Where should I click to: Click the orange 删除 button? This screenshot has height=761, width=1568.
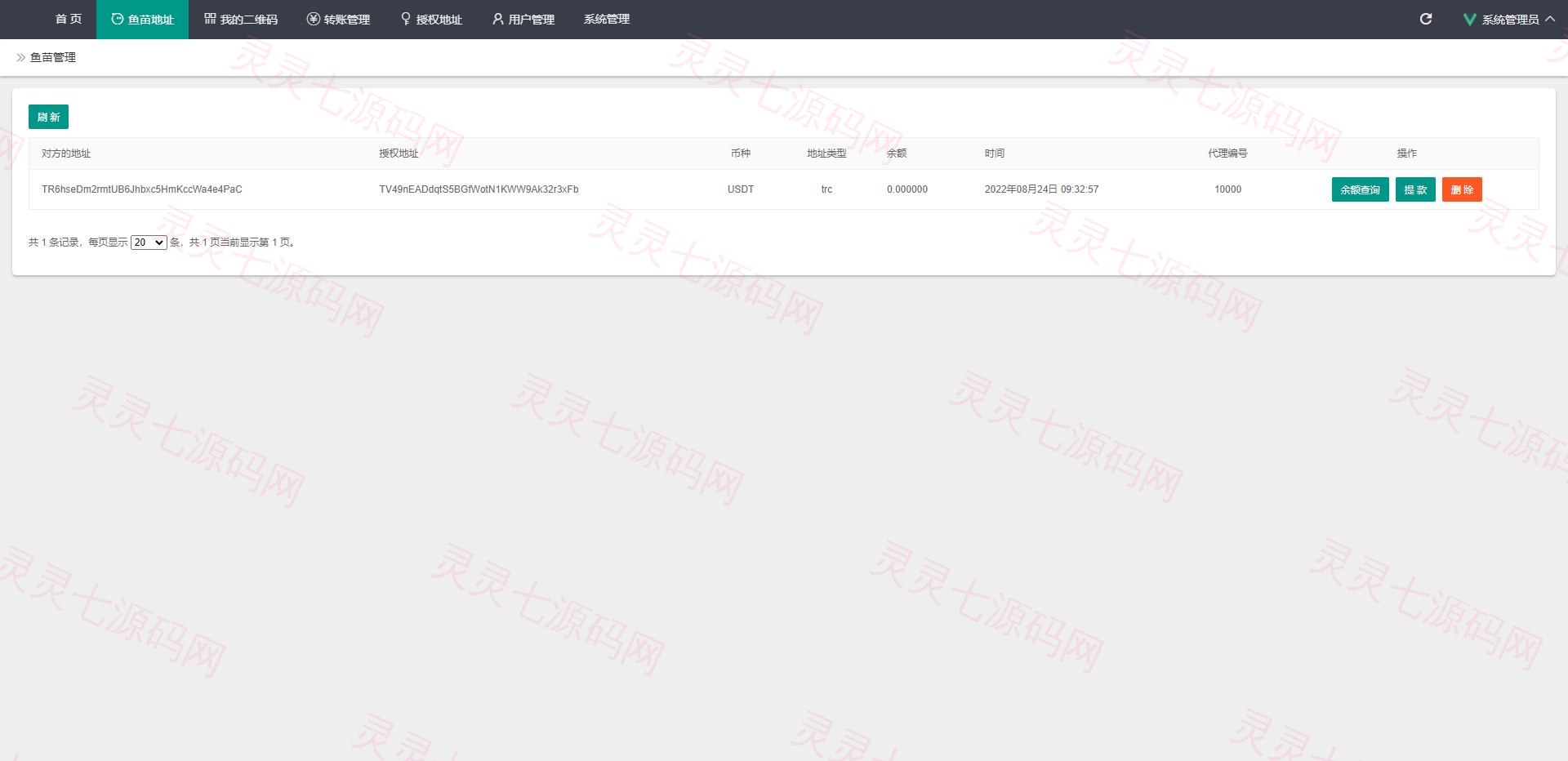(x=1462, y=189)
